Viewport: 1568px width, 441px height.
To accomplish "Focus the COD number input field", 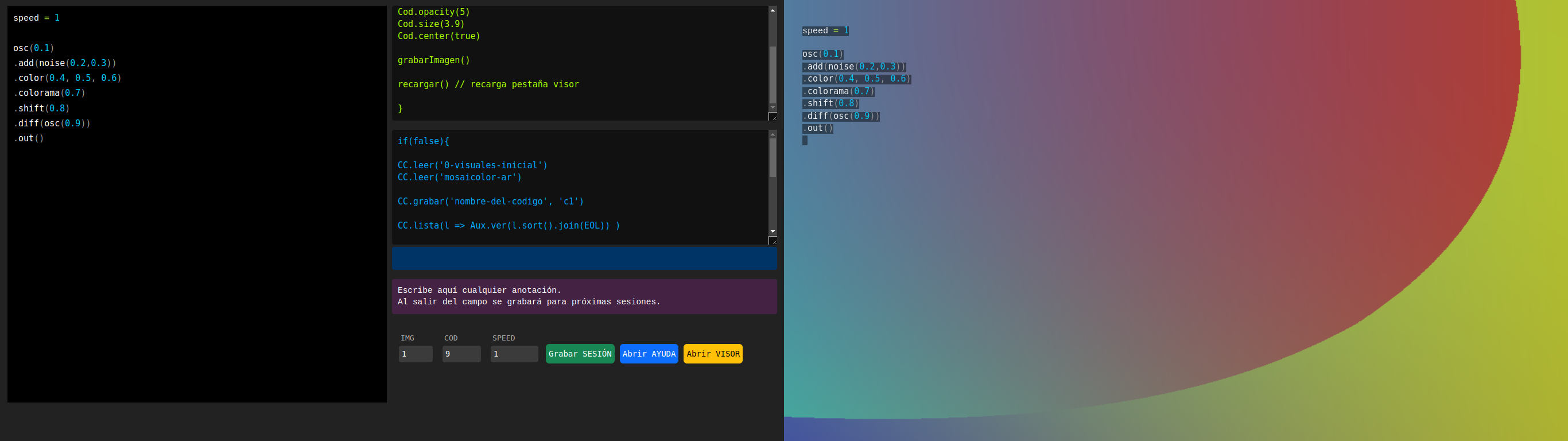I will (x=461, y=354).
